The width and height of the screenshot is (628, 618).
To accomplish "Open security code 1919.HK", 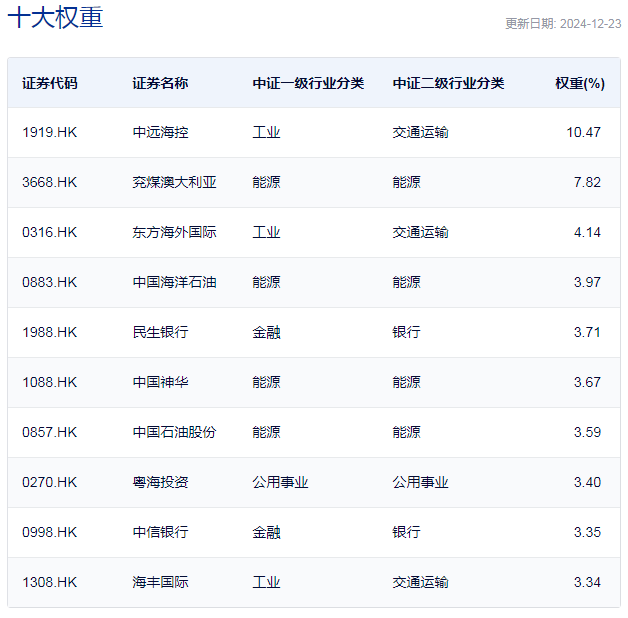I will (49, 132).
